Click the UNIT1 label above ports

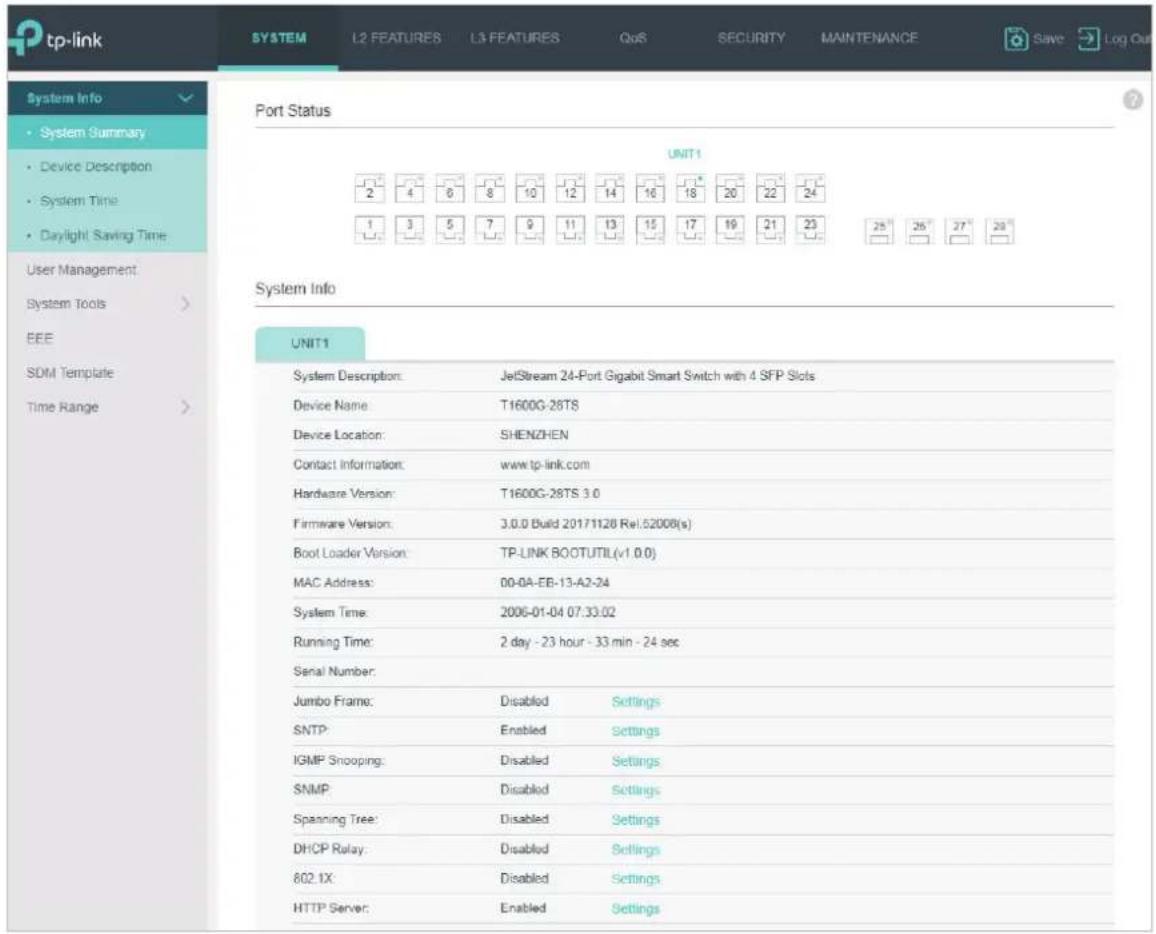(684, 154)
